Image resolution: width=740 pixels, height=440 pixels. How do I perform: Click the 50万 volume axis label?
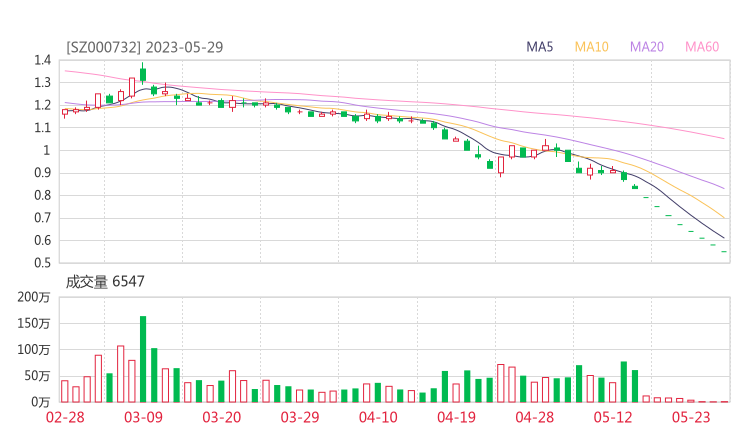click(37, 376)
